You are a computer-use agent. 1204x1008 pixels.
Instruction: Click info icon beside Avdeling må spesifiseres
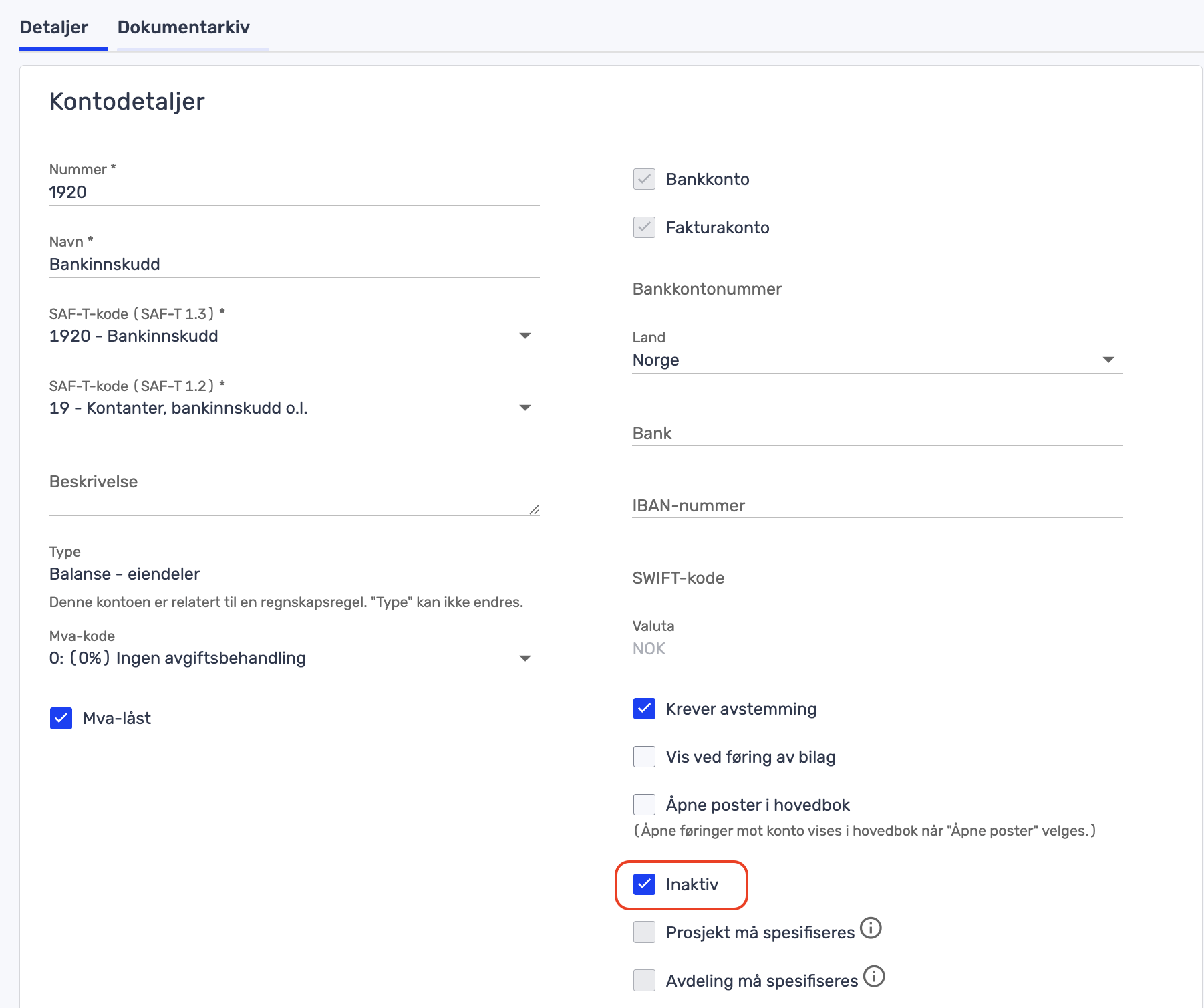click(874, 977)
